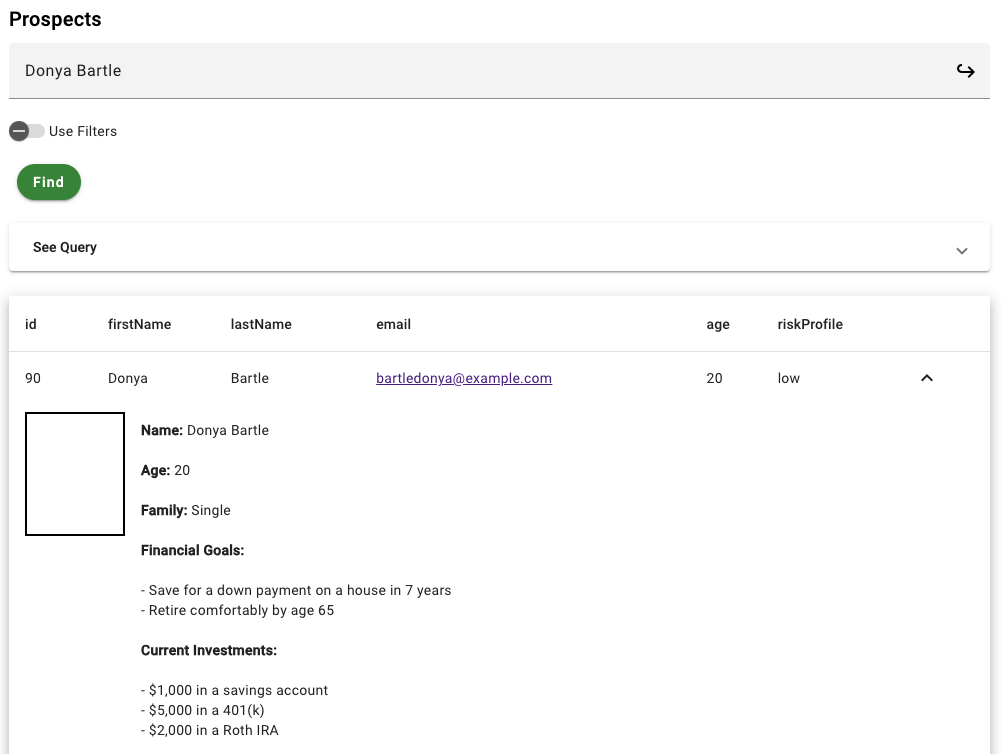Toggle the Use Filters switch

tap(27, 131)
